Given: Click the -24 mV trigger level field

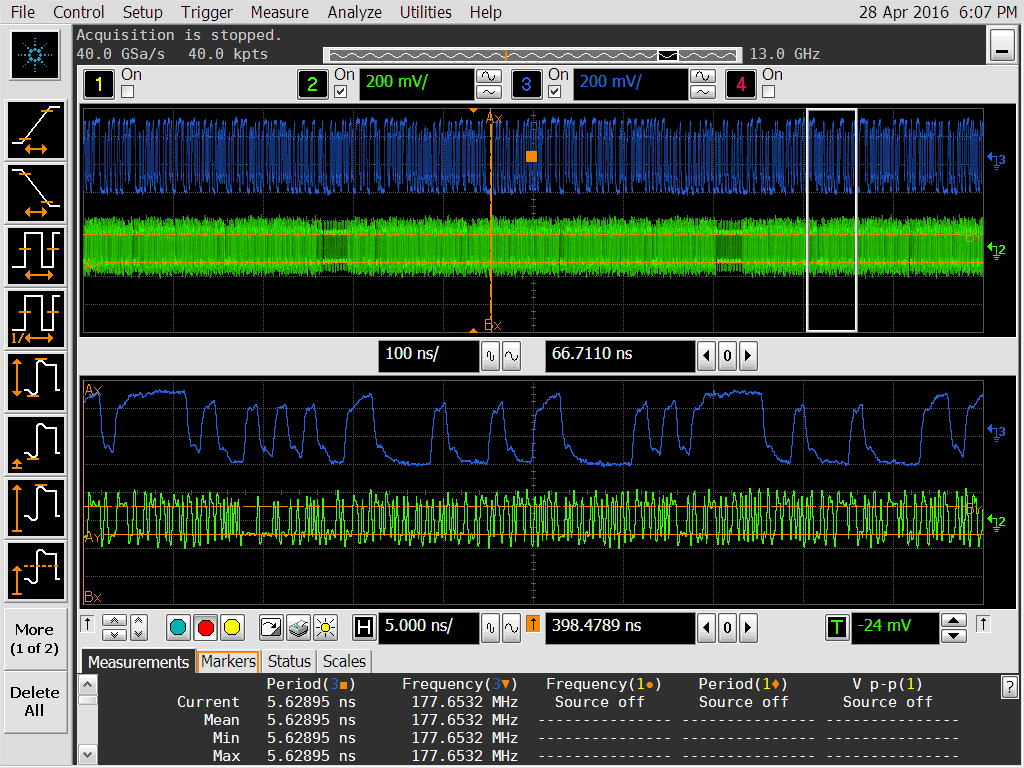Looking at the screenshot, I should click(894, 627).
